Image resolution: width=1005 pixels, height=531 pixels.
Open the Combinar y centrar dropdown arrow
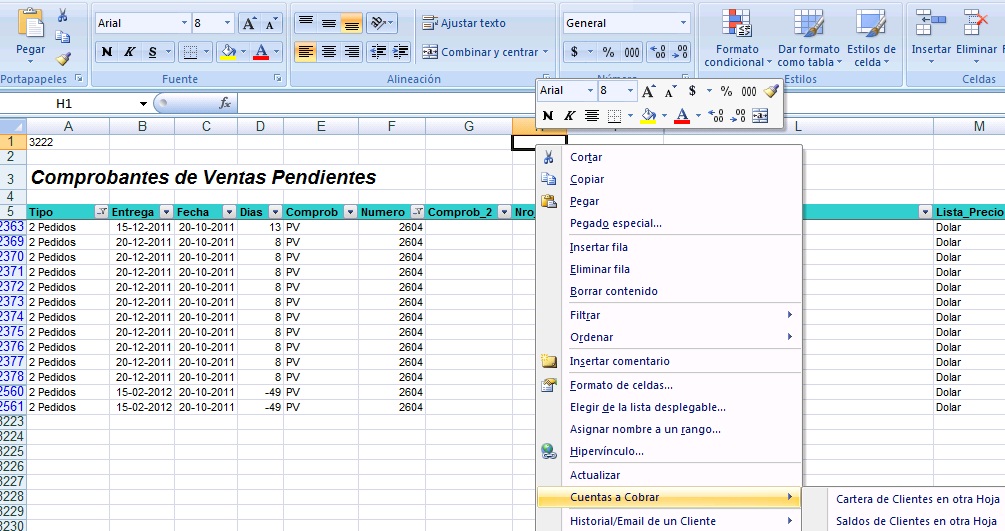[x=545, y=52]
